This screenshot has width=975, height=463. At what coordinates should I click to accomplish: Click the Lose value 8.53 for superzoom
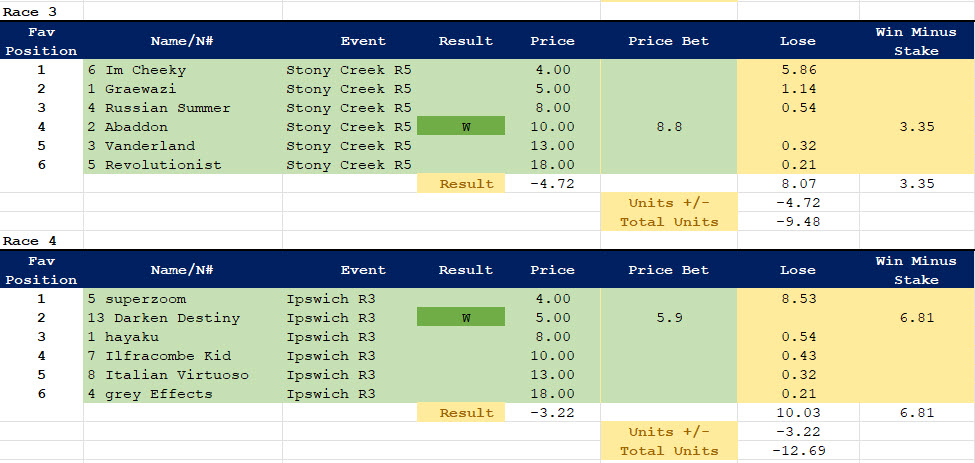point(797,299)
